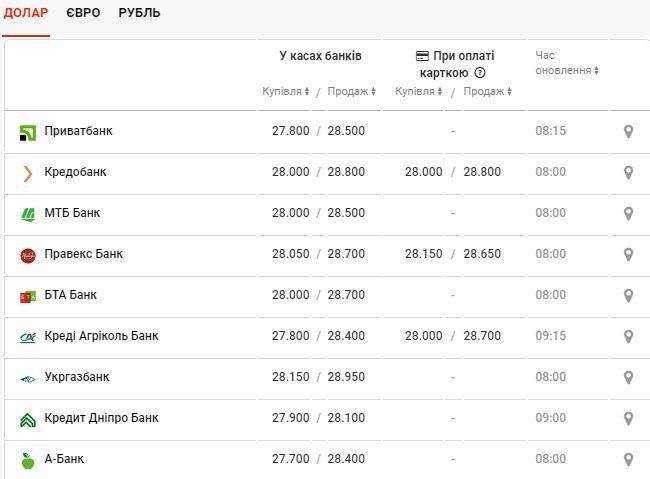The image size is (650, 479).
Task: Click the Правекс Банк red logo
Action: tap(28, 255)
